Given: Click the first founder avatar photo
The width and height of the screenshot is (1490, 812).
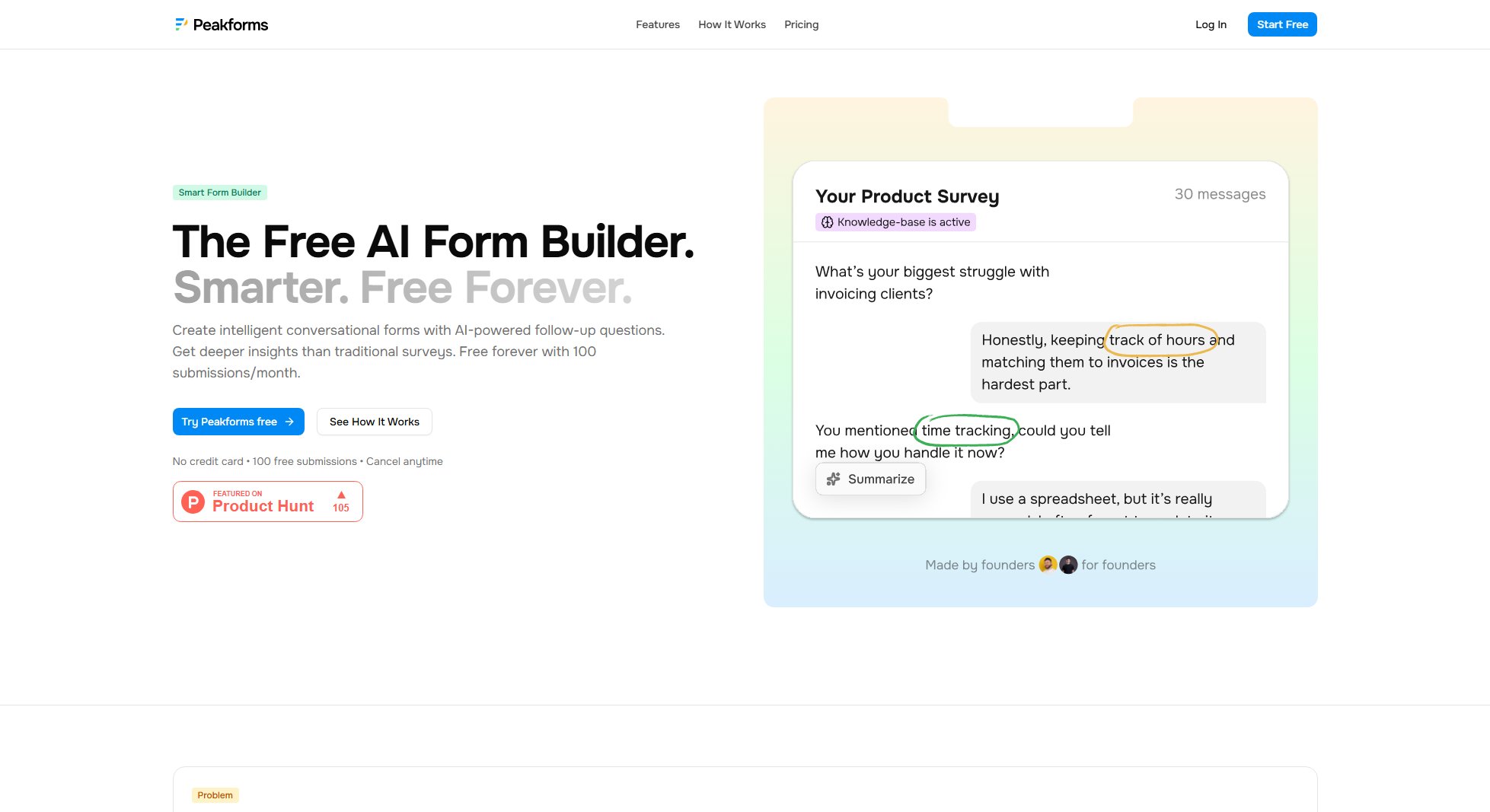Looking at the screenshot, I should tap(1048, 565).
